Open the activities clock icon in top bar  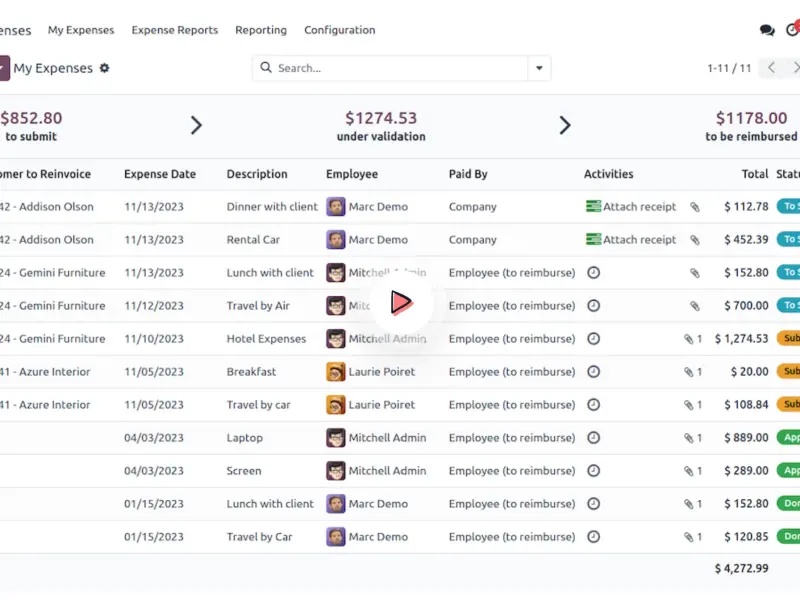[x=792, y=30]
